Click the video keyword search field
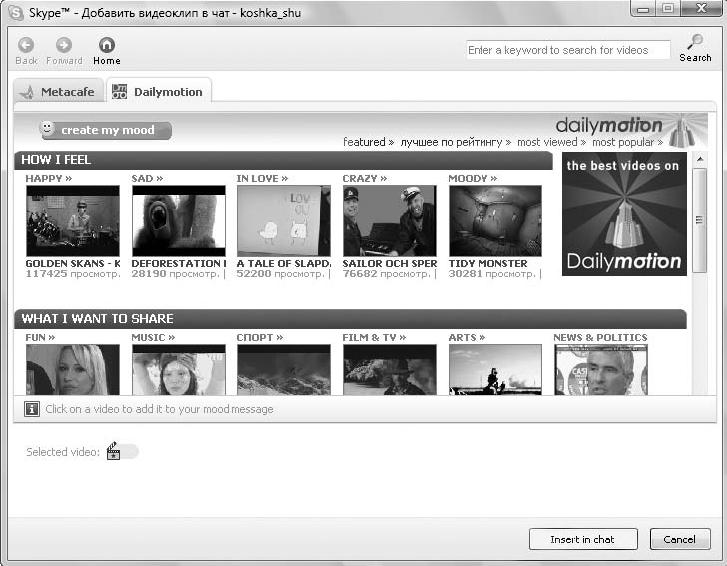 point(567,50)
